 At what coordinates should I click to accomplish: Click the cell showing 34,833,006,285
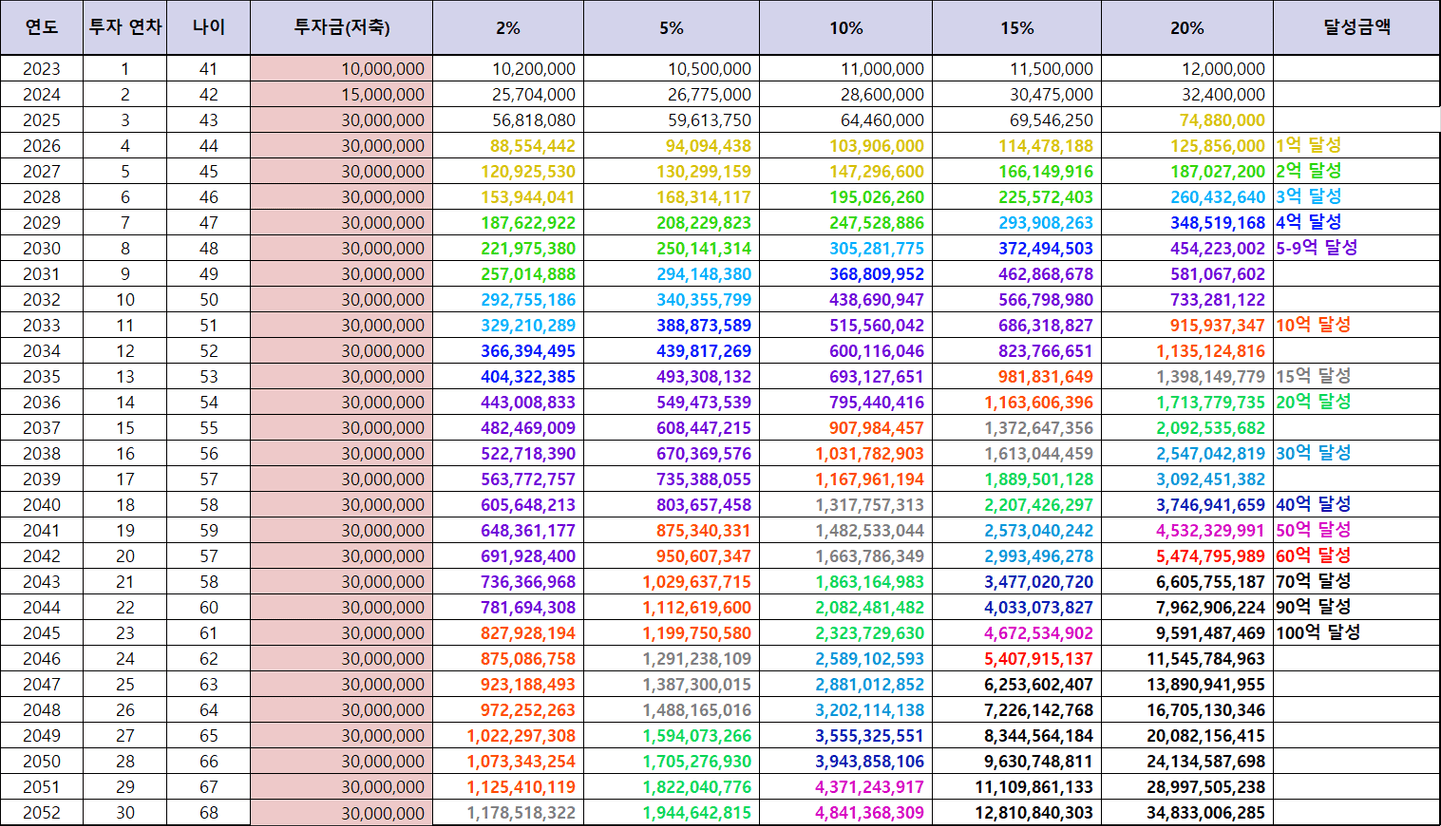click(1187, 813)
